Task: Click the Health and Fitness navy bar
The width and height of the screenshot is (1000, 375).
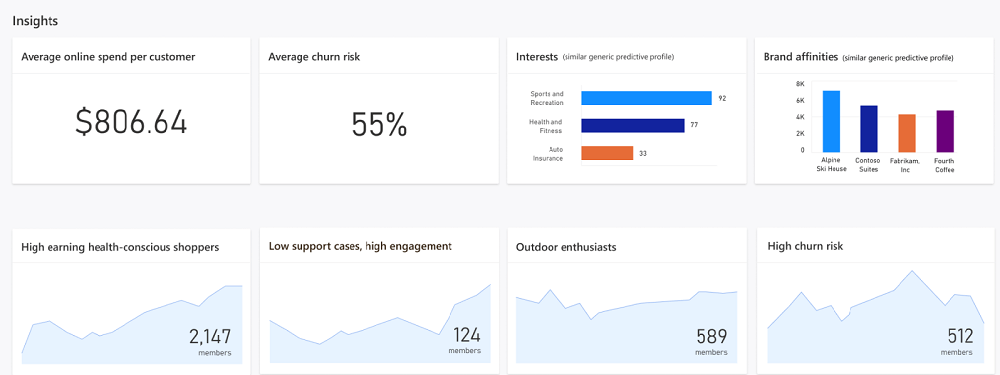Action: [633, 125]
